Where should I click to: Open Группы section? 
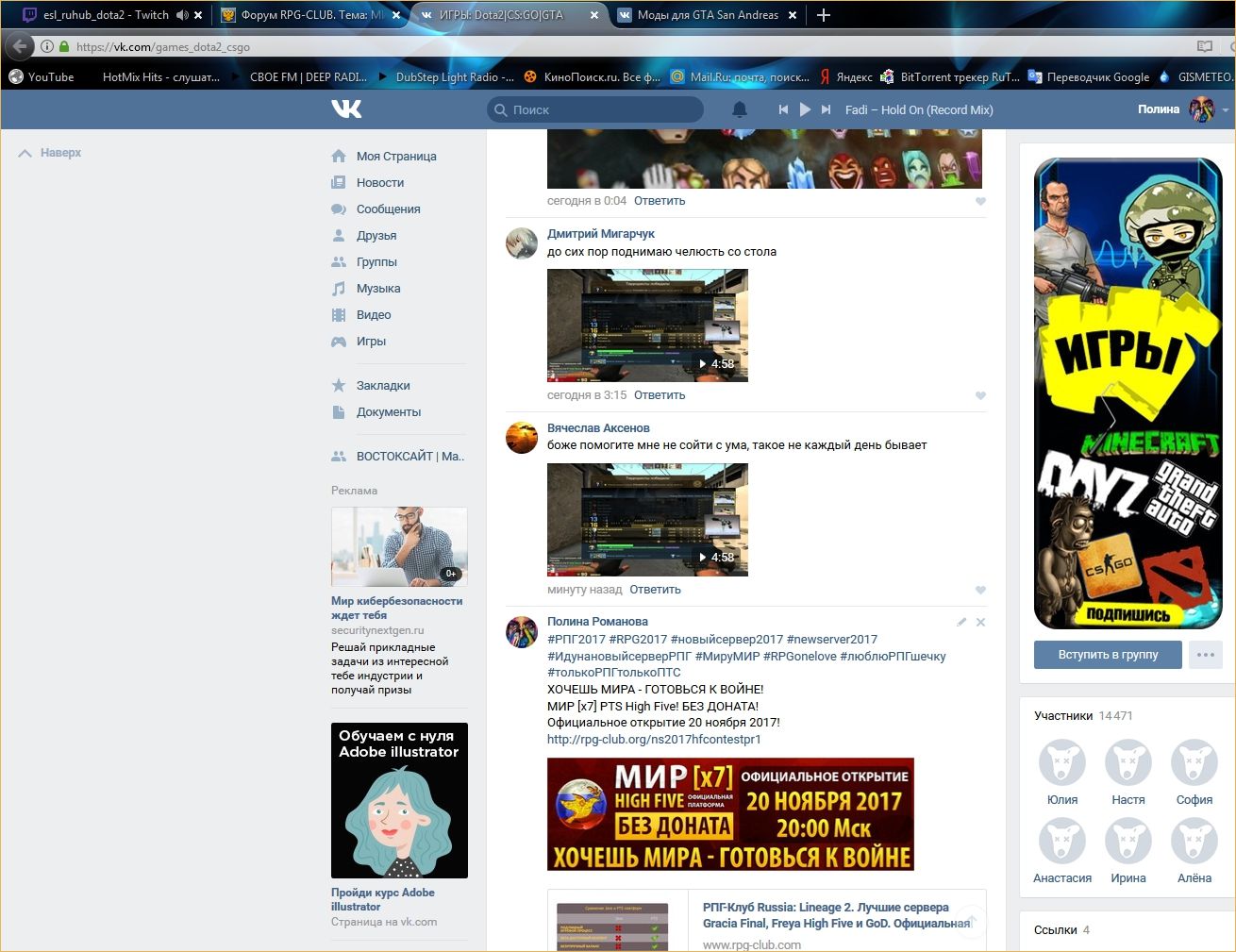tap(376, 262)
